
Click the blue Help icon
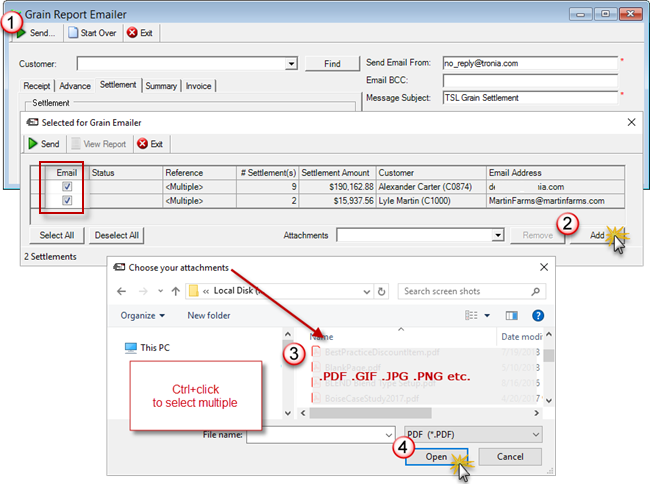pyautogui.click(x=538, y=316)
